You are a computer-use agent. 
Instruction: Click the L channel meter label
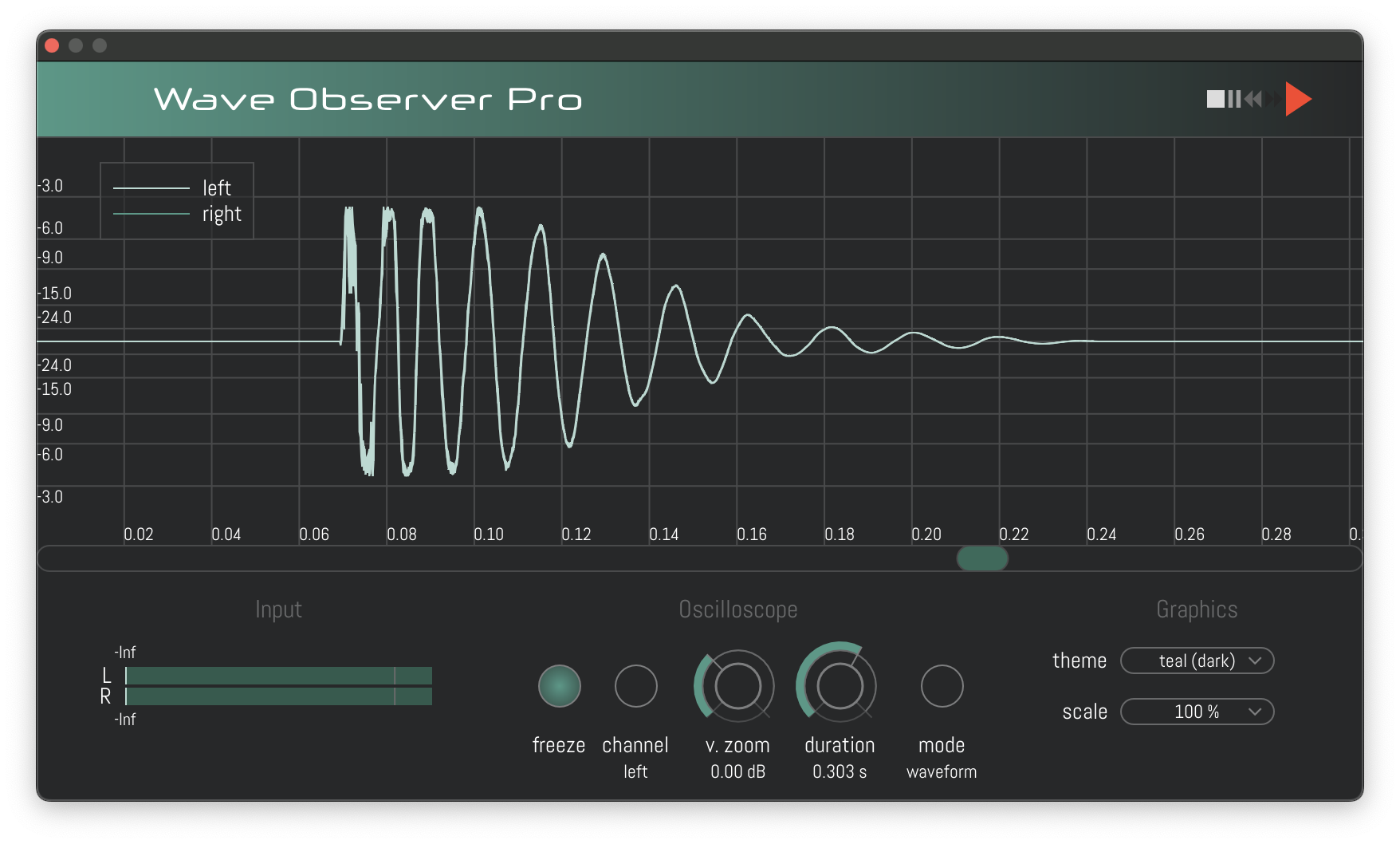(x=106, y=676)
